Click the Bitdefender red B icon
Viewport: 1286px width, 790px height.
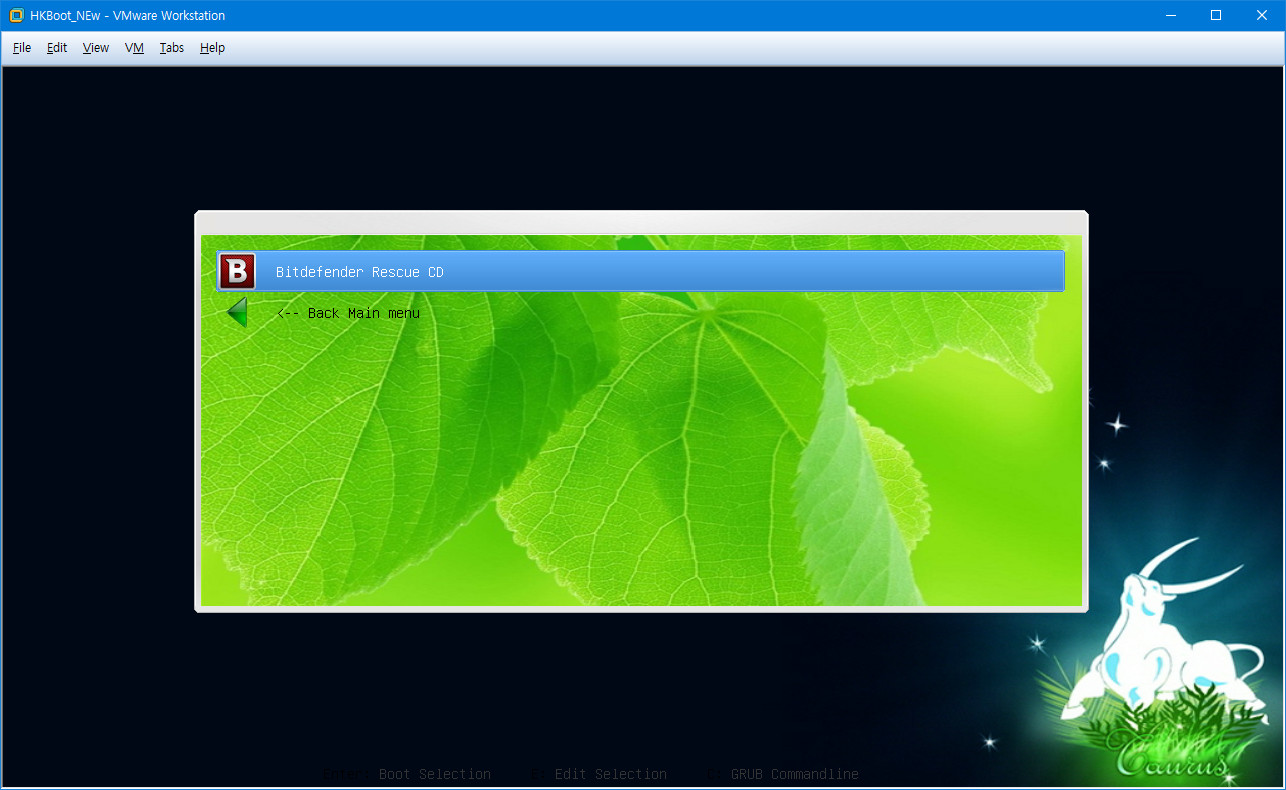[x=237, y=271]
